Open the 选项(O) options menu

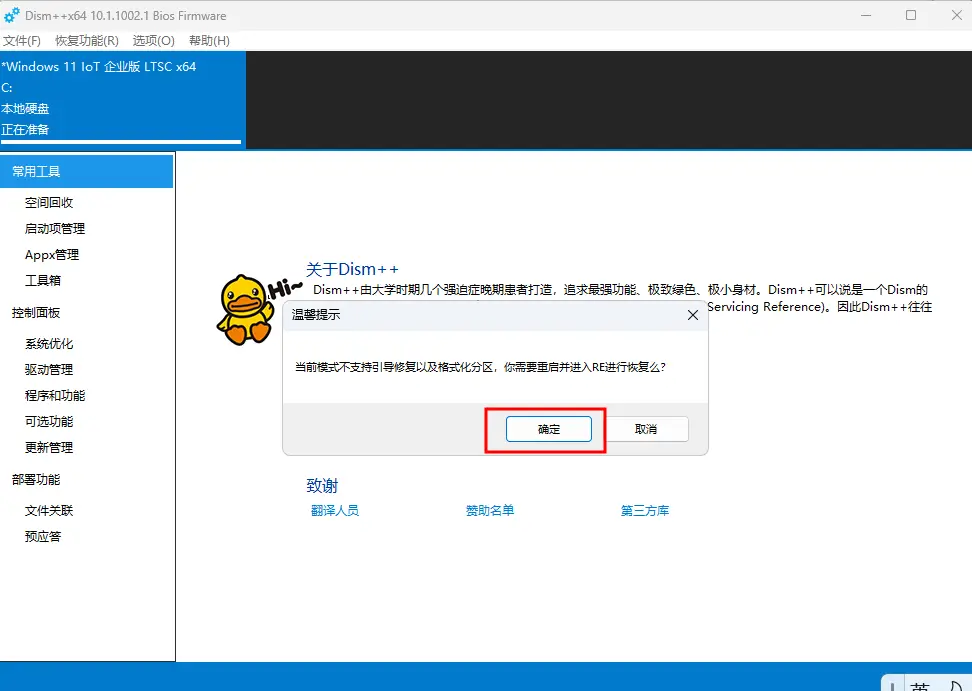coord(152,41)
